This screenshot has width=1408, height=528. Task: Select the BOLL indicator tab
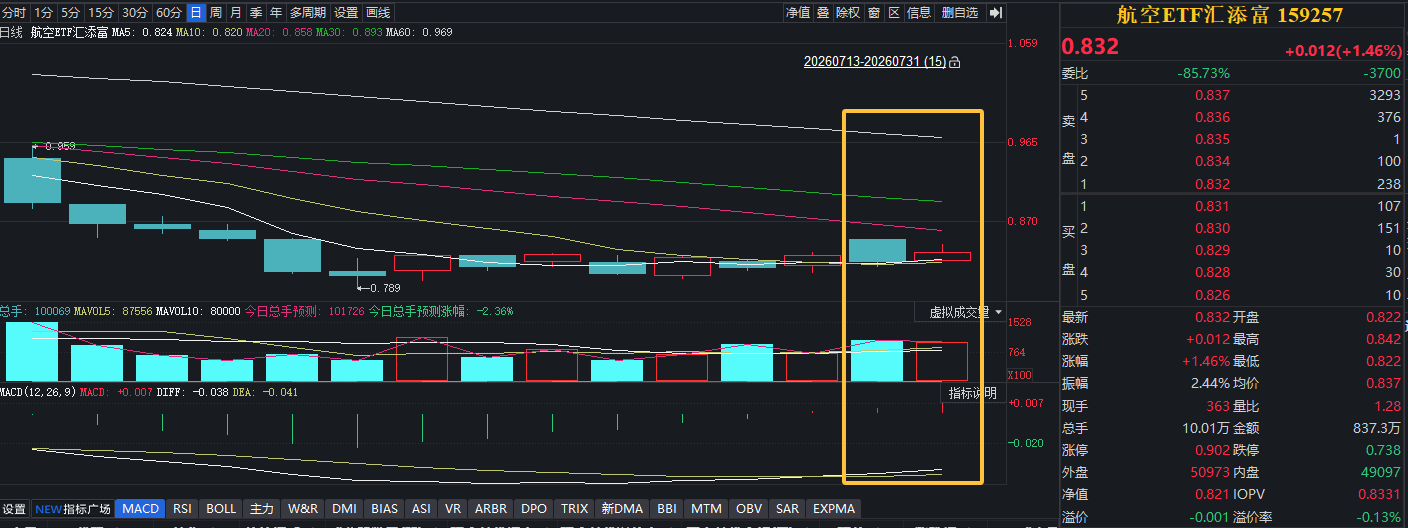point(221,509)
